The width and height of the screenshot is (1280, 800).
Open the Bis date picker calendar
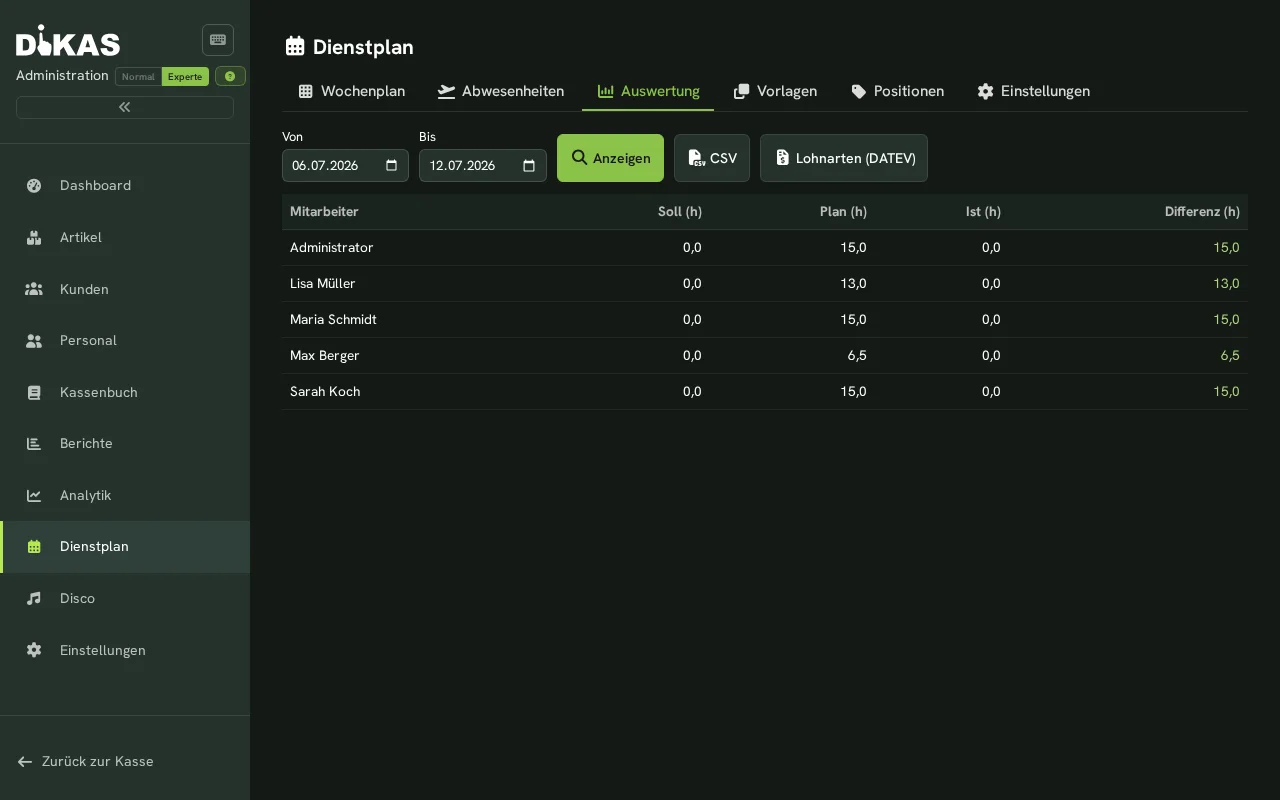click(529, 165)
